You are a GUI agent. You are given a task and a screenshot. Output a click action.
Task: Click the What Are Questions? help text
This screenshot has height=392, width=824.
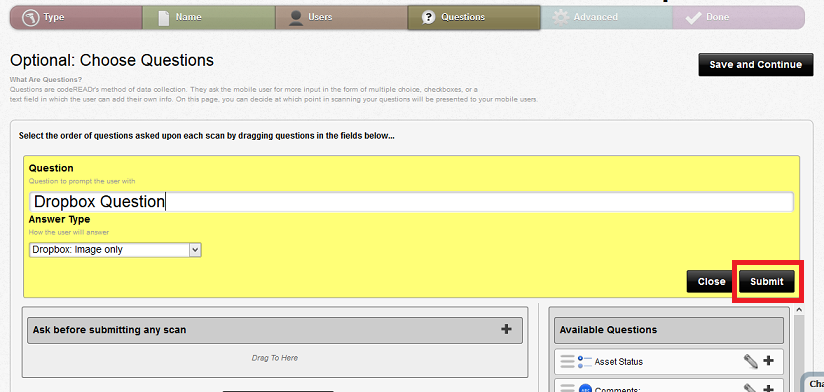[46, 80]
